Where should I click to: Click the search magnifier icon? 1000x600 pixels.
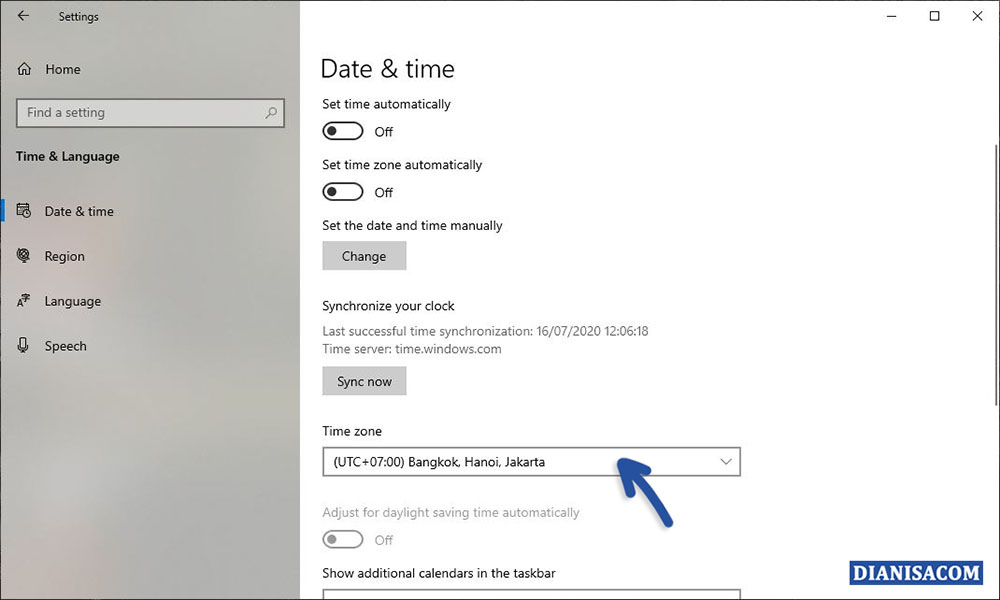pos(271,113)
